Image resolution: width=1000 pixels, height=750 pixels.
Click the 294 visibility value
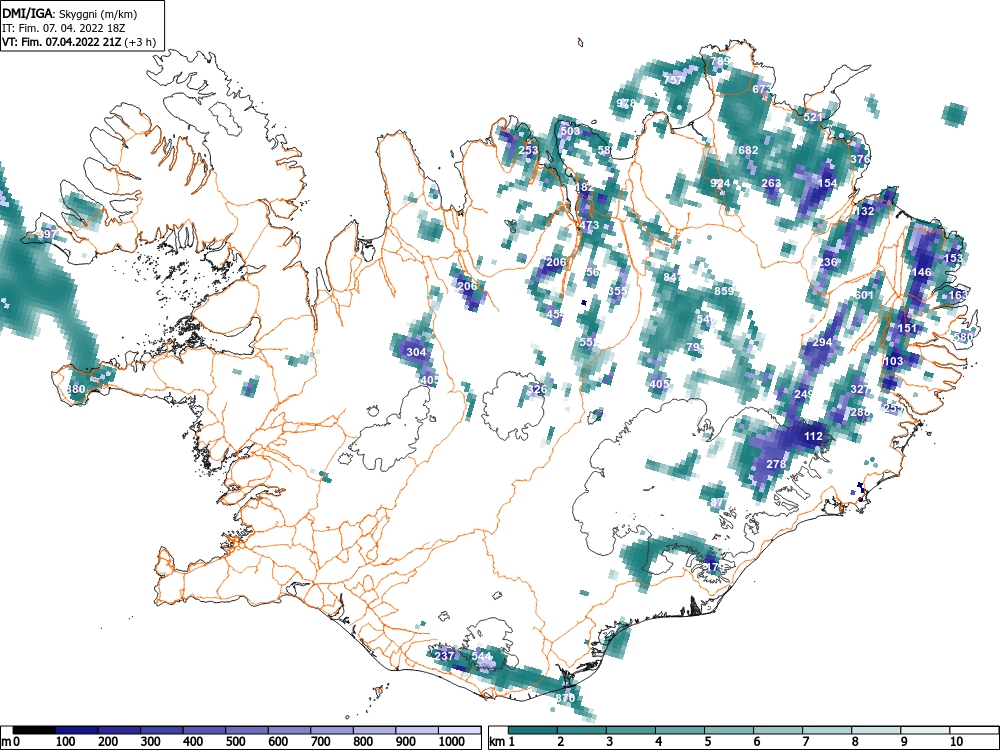(x=822, y=342)
